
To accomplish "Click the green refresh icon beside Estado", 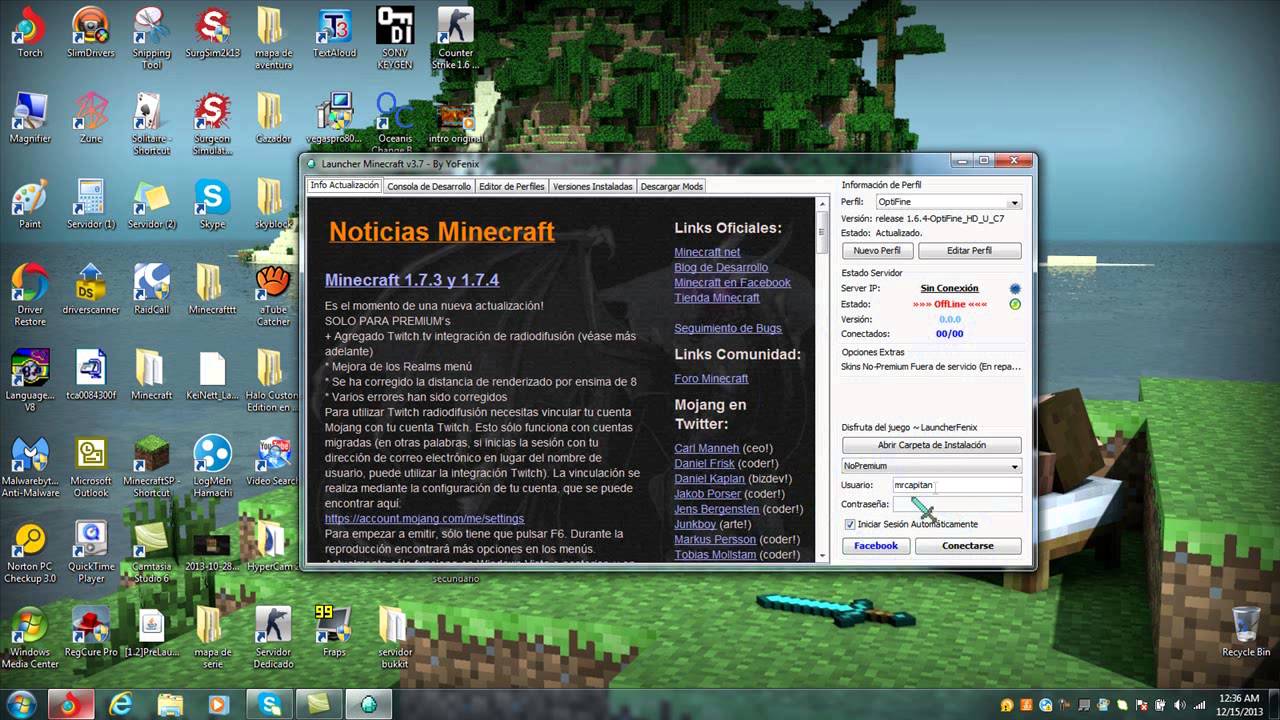I will [1015, 304].
